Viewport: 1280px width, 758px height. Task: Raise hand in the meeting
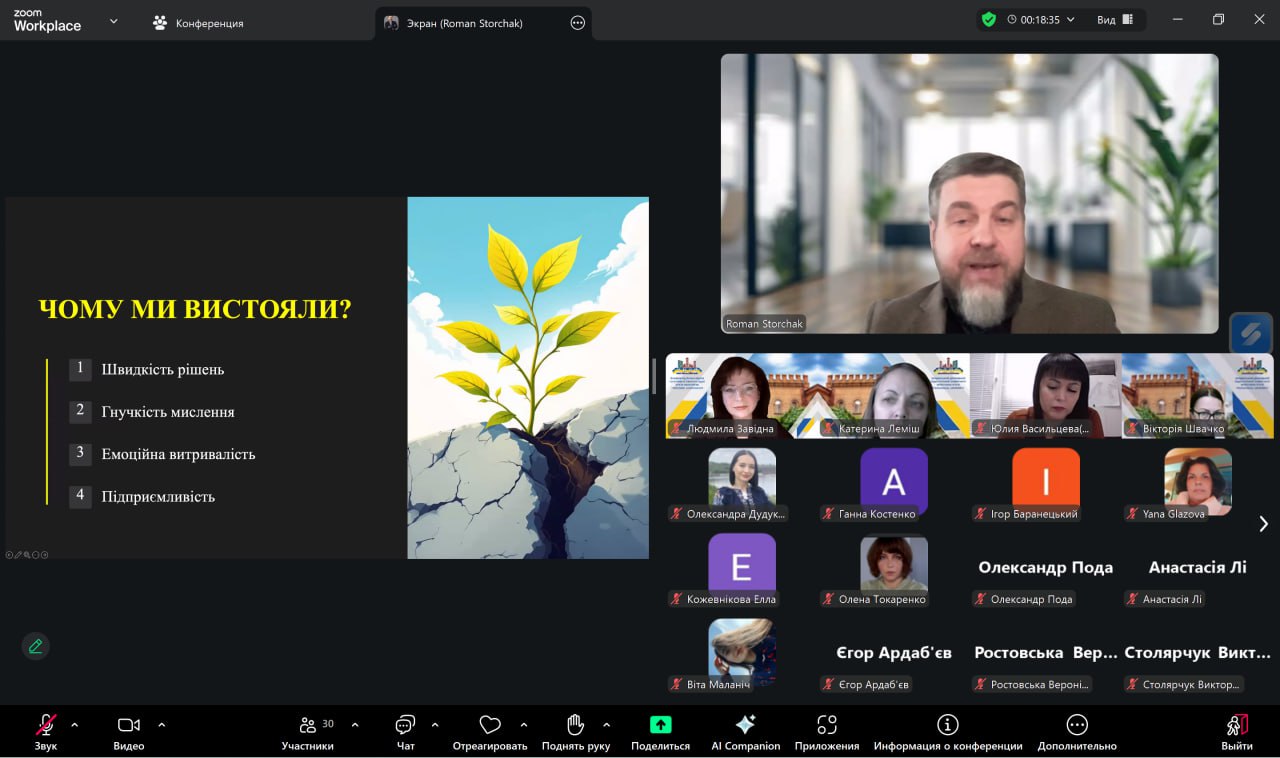(575, 731)
